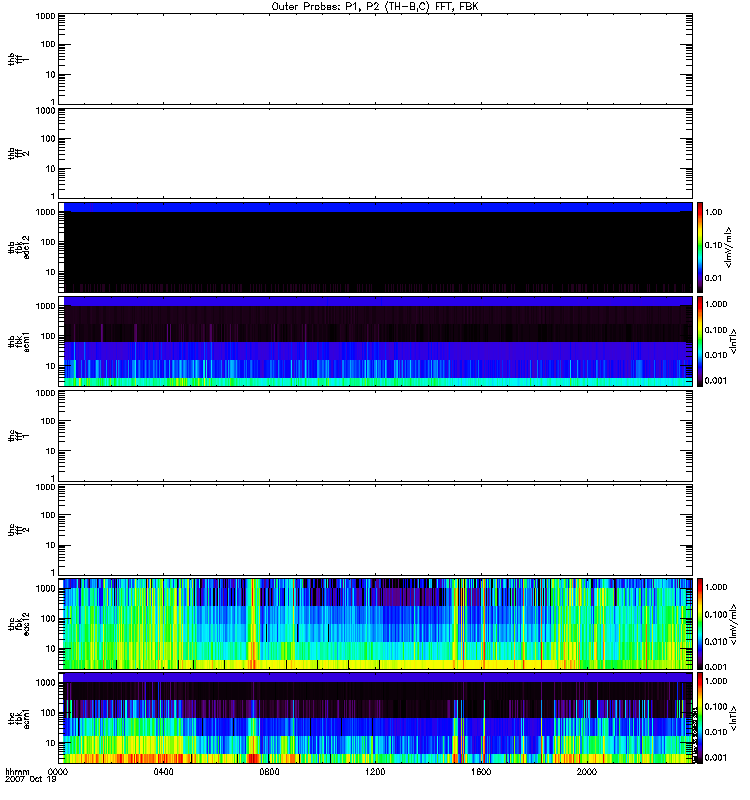The width and height of the screenshot is (750, 800).
Task: Click the empty thb fff 2 panel
Action: (375, 152)
